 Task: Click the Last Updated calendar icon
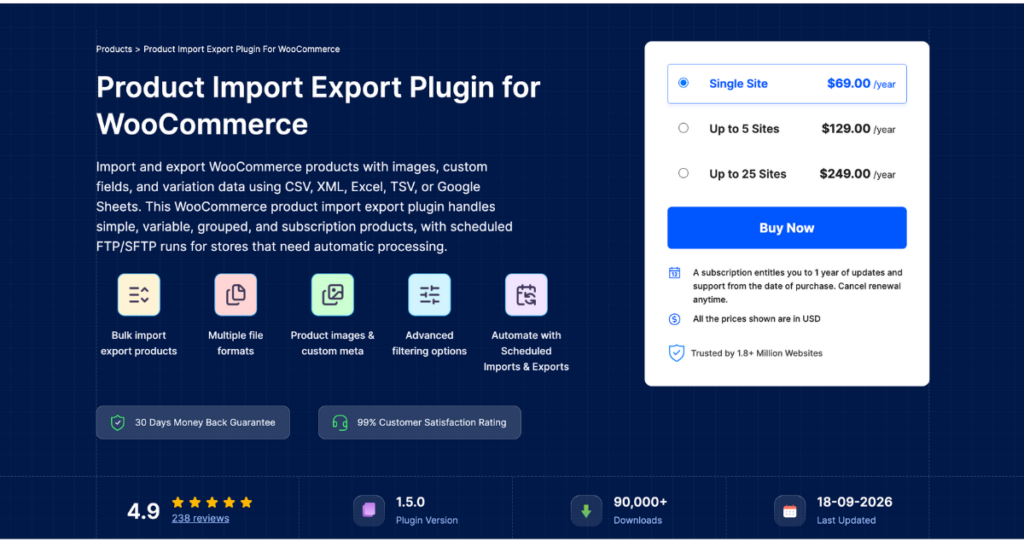pos(790,510)
